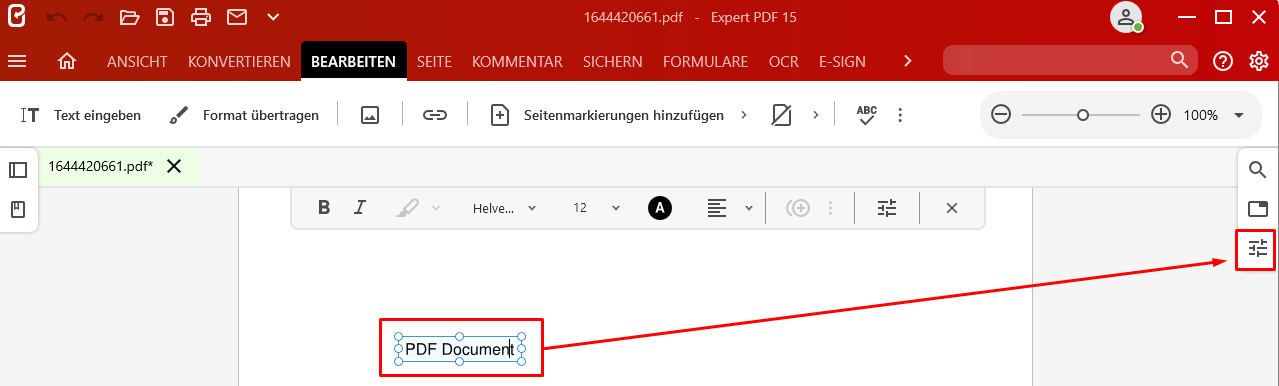The image size is (1279, 386).
Task: Open properties sliders in floating toolbar
Action: point(888,208)
